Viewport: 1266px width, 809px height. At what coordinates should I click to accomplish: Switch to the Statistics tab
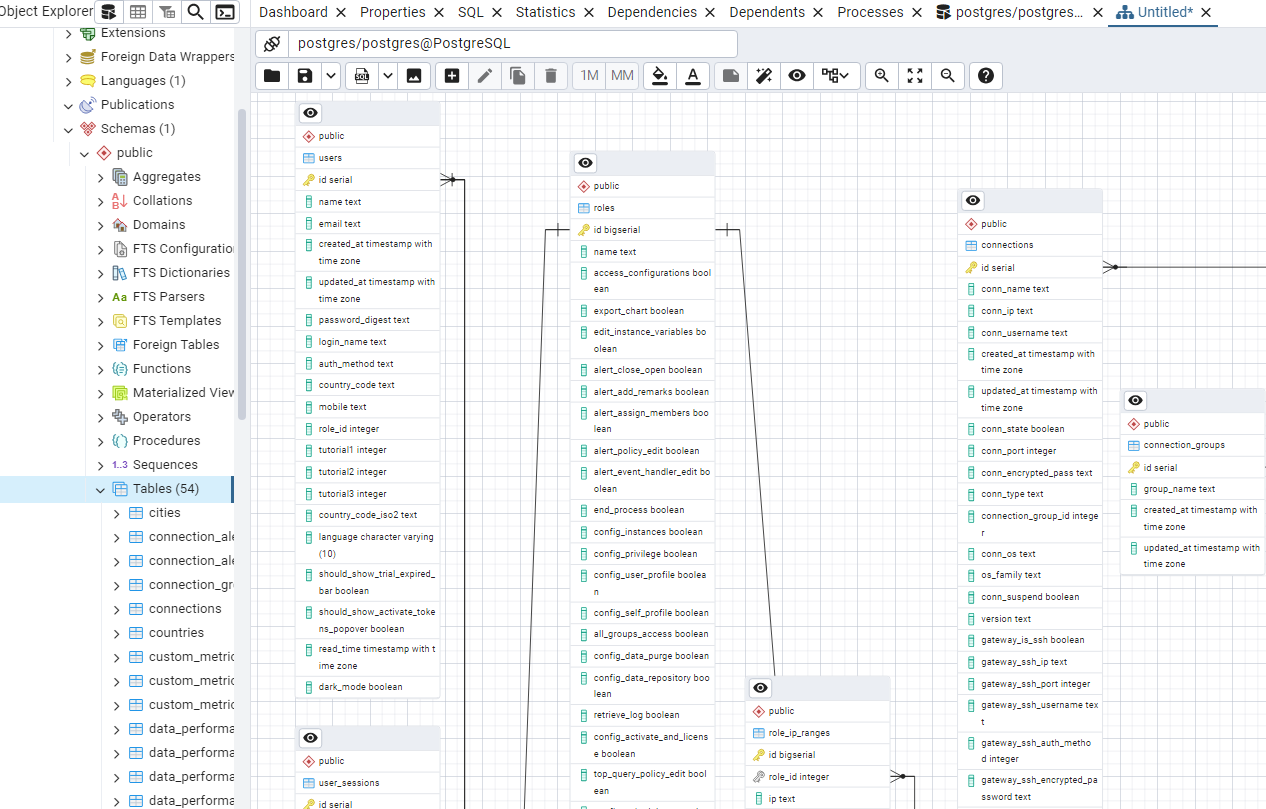pyautogui.click(x=545, y=12)
